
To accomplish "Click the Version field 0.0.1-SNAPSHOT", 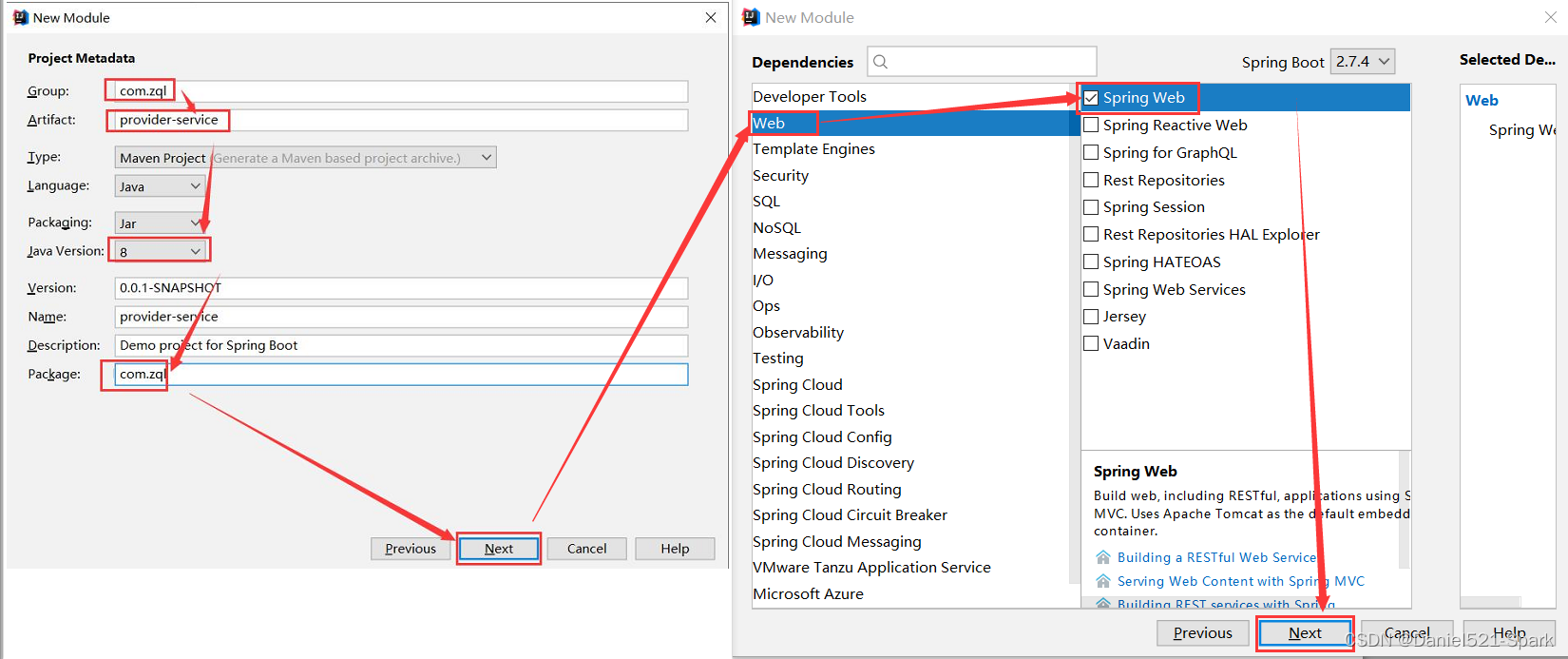I will tap(401, 288).
